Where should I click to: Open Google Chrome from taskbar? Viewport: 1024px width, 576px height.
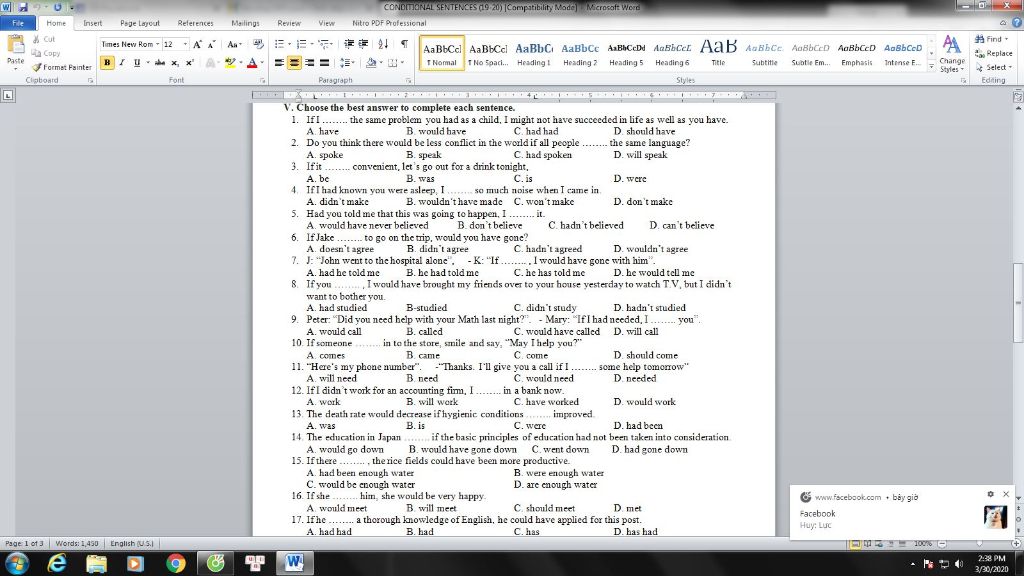pyautogui.click(x=175, y=563)
